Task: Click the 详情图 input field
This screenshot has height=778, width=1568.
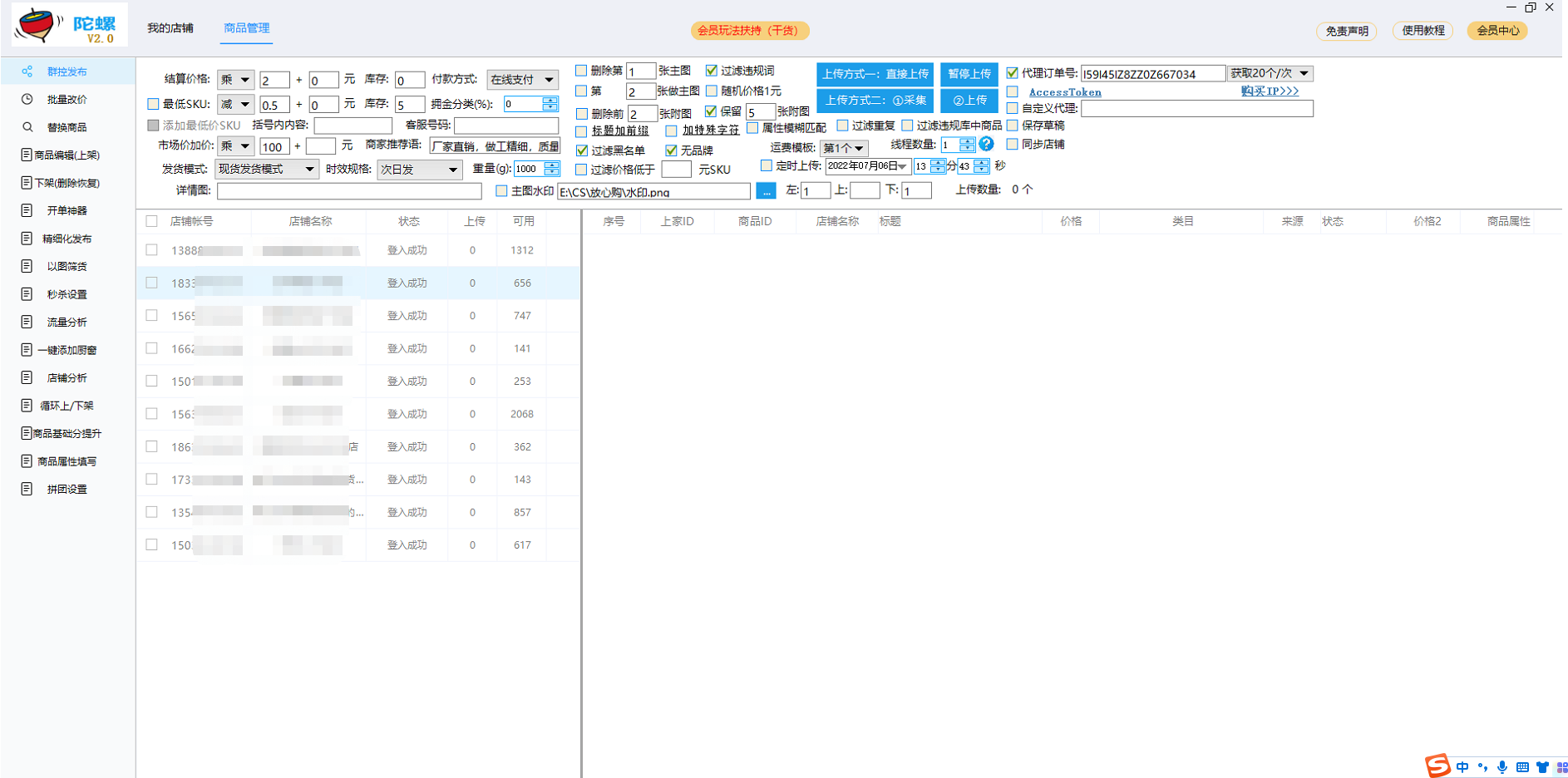Action: 349,191
